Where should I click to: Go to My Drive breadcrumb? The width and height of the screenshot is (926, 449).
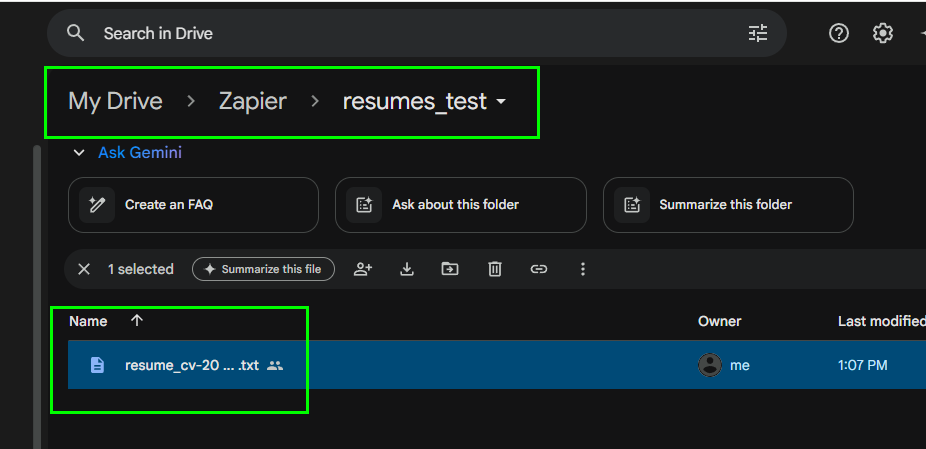click(115, 102)
